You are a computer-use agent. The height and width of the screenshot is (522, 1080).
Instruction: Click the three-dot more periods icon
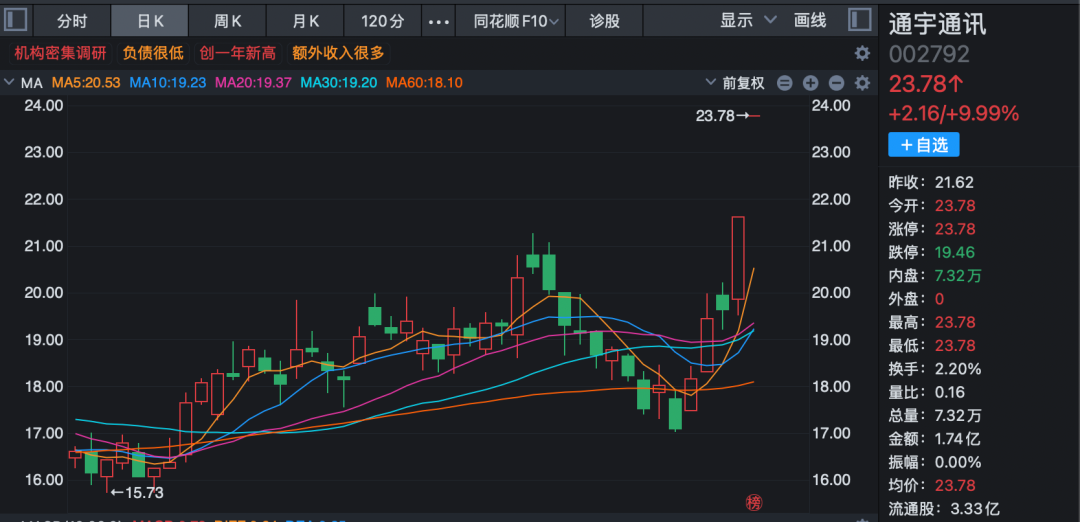tap(438, 20)
